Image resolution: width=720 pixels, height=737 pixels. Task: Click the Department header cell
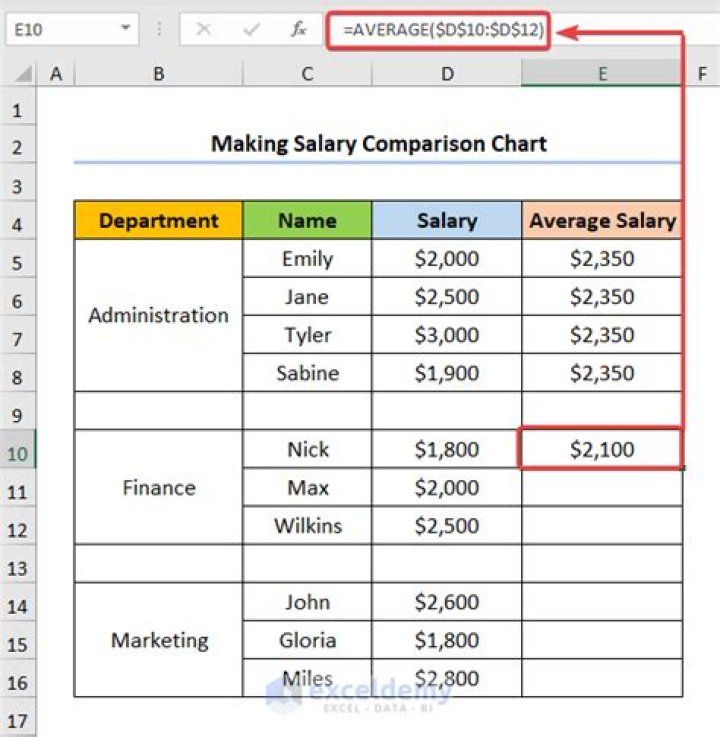[158, 221]
